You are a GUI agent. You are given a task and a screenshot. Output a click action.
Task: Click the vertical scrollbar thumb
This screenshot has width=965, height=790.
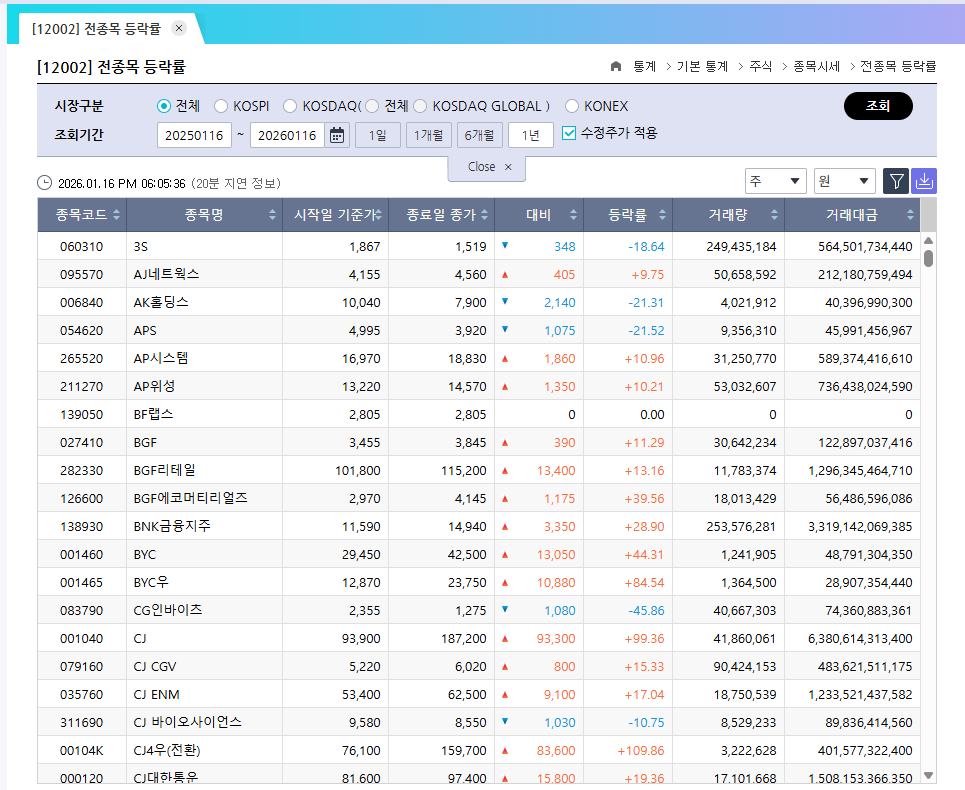pos(929,258)
